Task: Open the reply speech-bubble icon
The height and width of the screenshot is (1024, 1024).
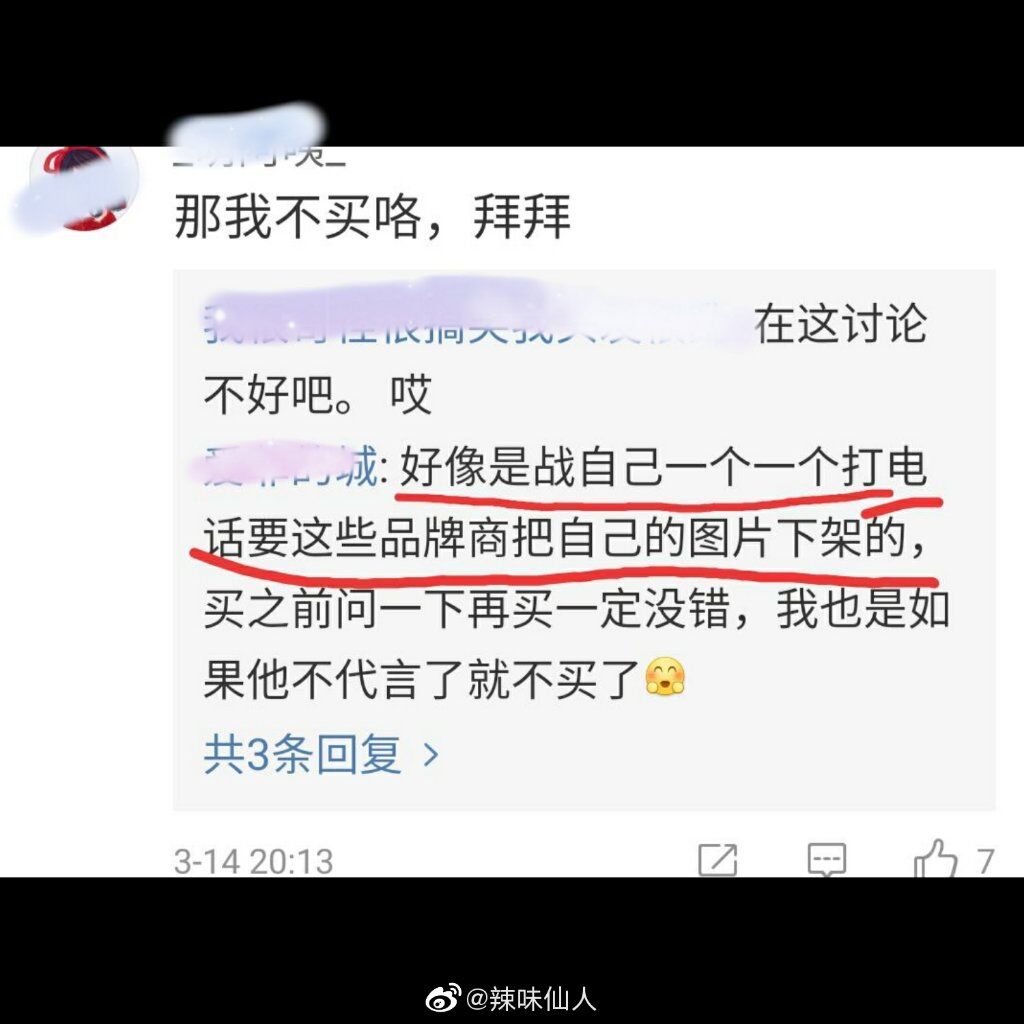Action: coord(827,859)
